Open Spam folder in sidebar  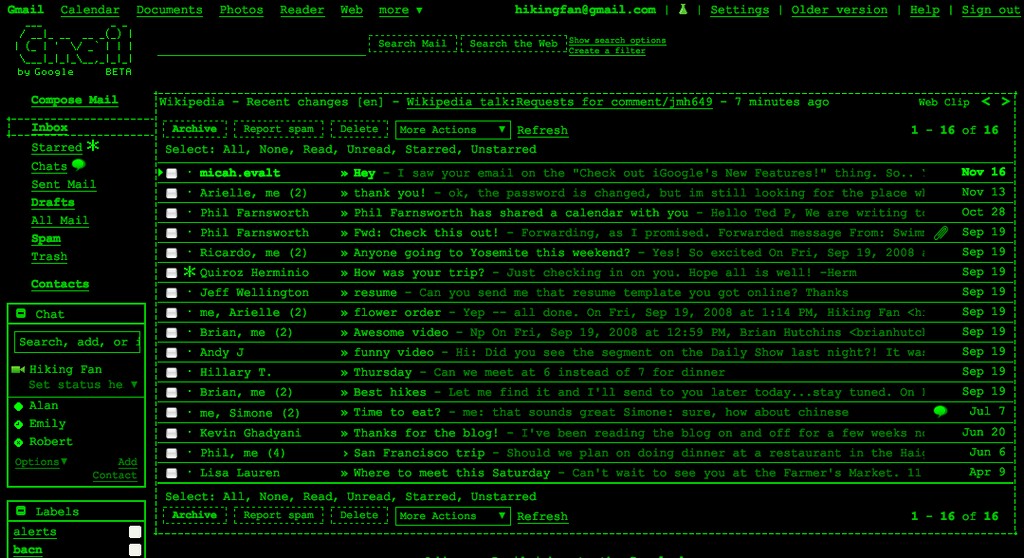pos(46,238)
